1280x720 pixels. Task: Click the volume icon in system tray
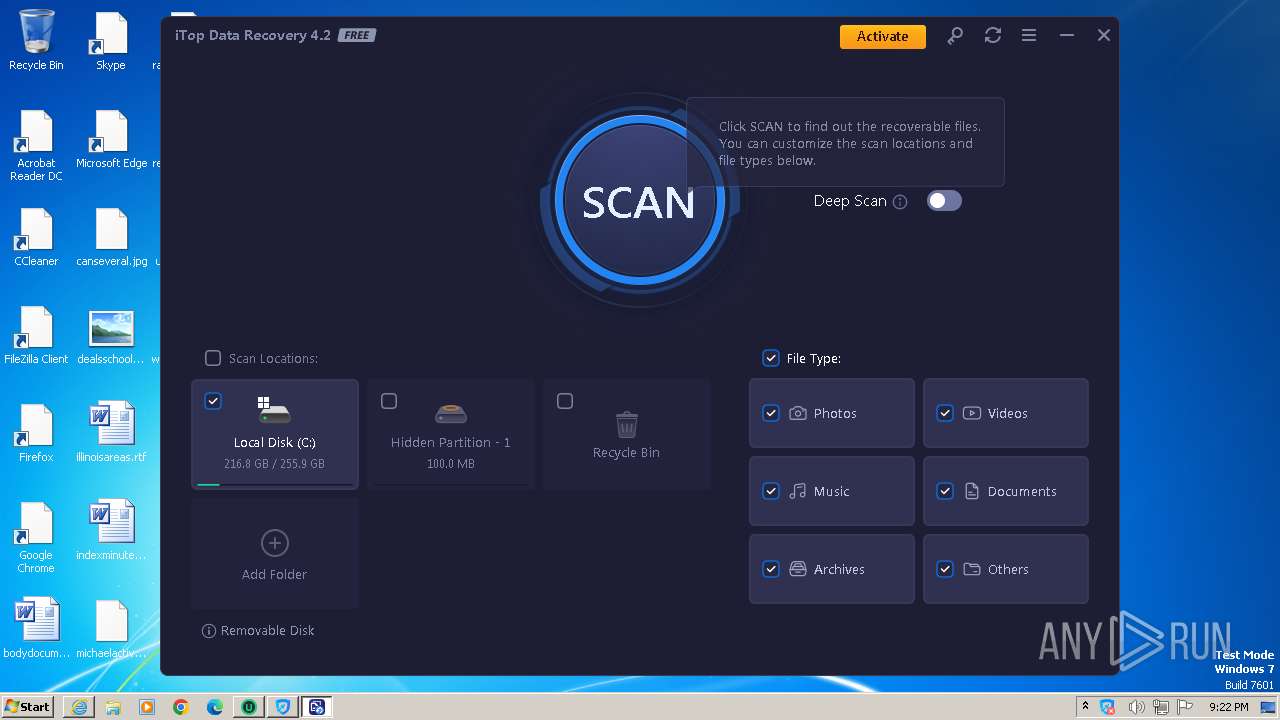pyautogui.click(x=1136, y=707)
